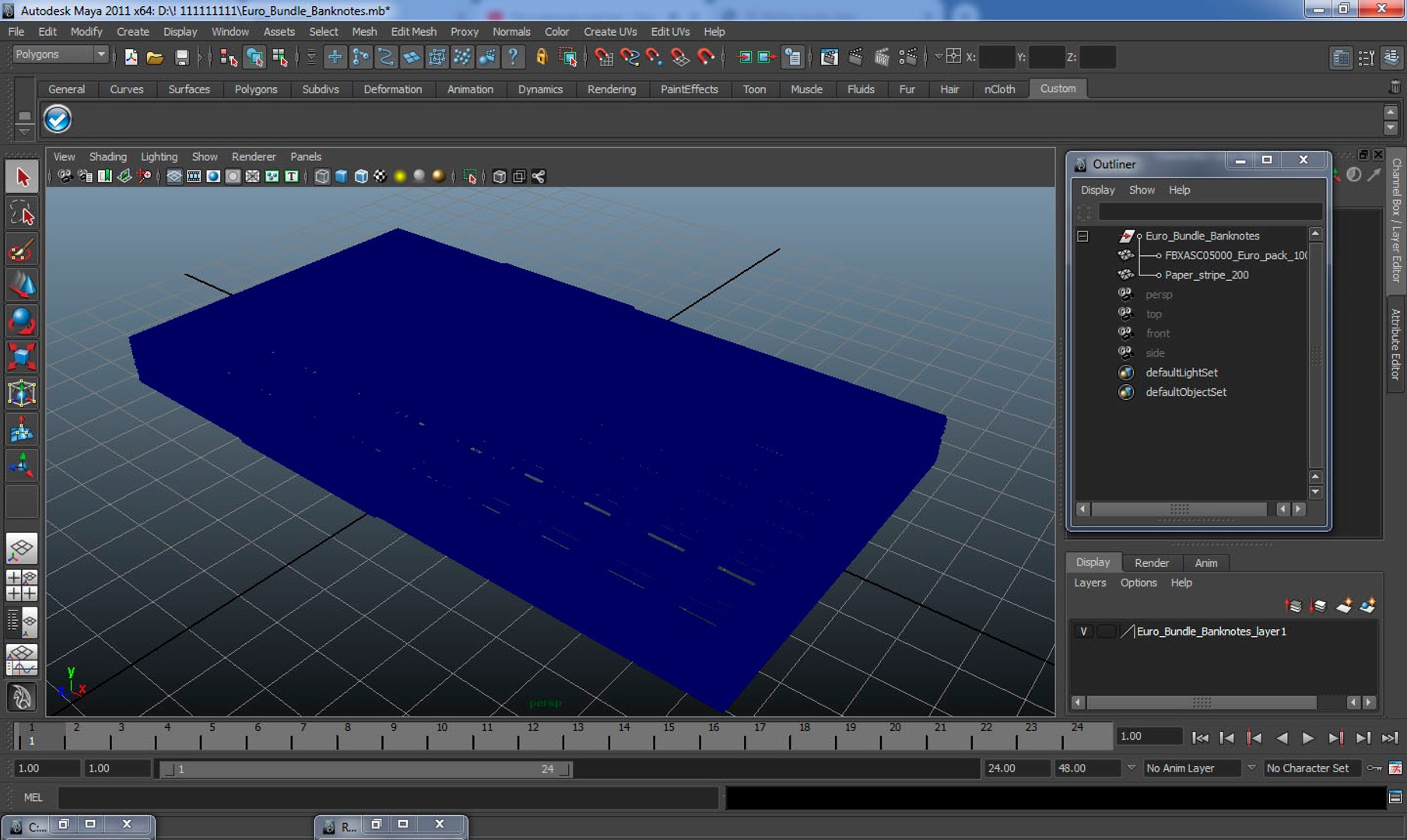Click the checkmark shelf button
The height and width of the screenshot is (840, 1407).
(58, 119)
